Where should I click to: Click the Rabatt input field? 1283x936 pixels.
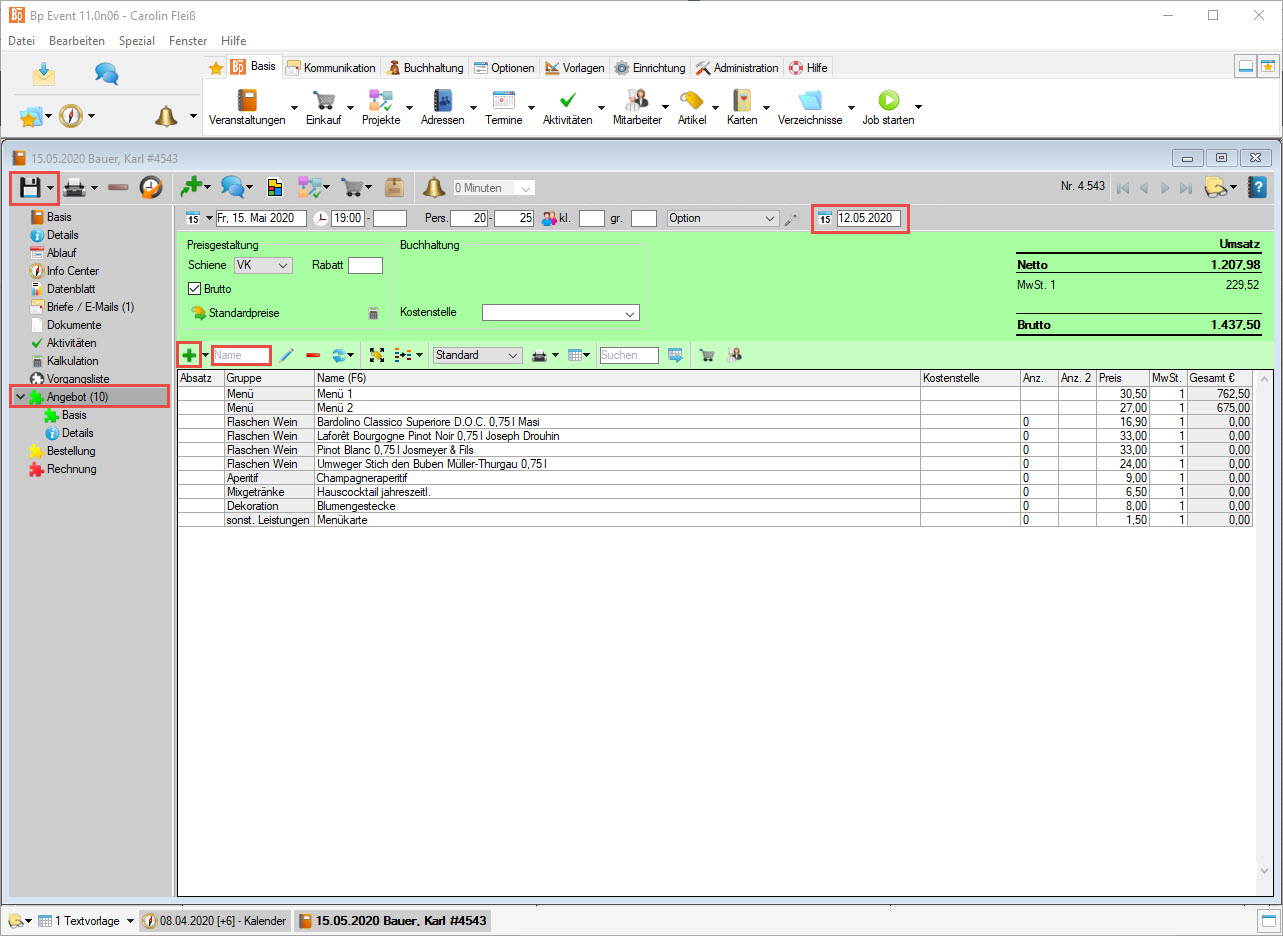click(365, 265)
